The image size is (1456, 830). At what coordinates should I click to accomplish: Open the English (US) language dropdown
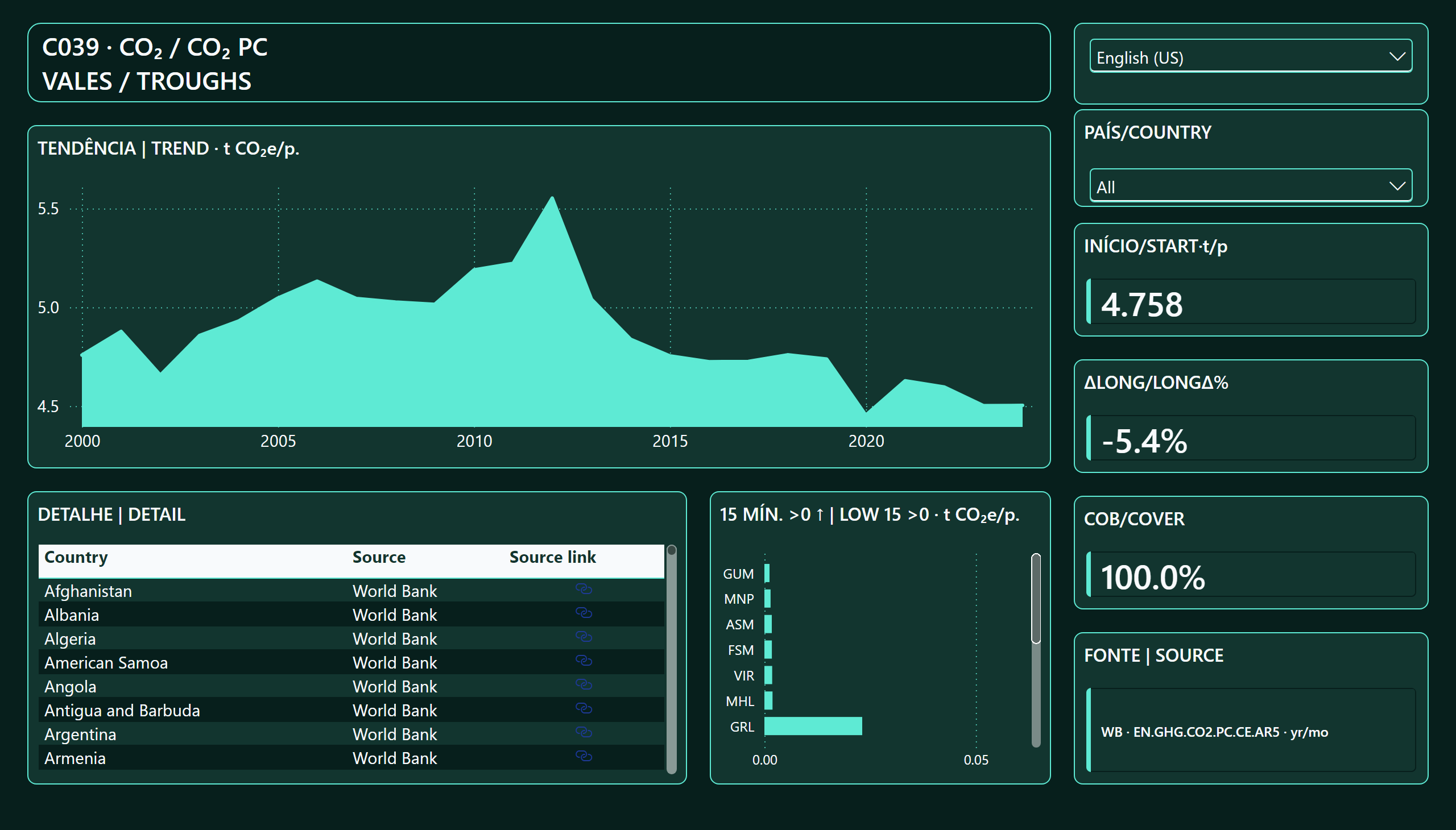click(x=1250, y=56)
